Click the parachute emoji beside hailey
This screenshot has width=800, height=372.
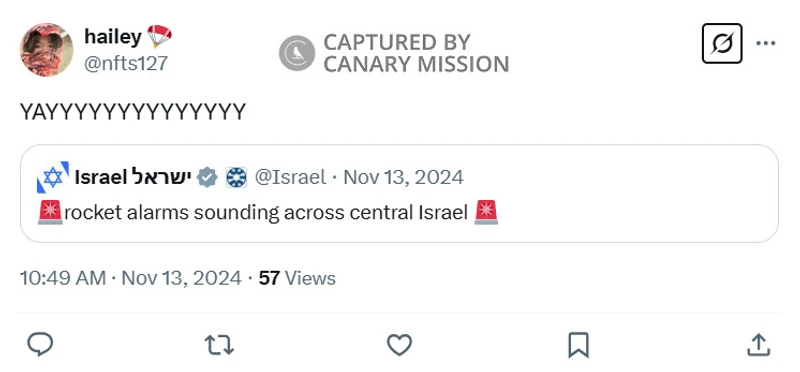160,37
